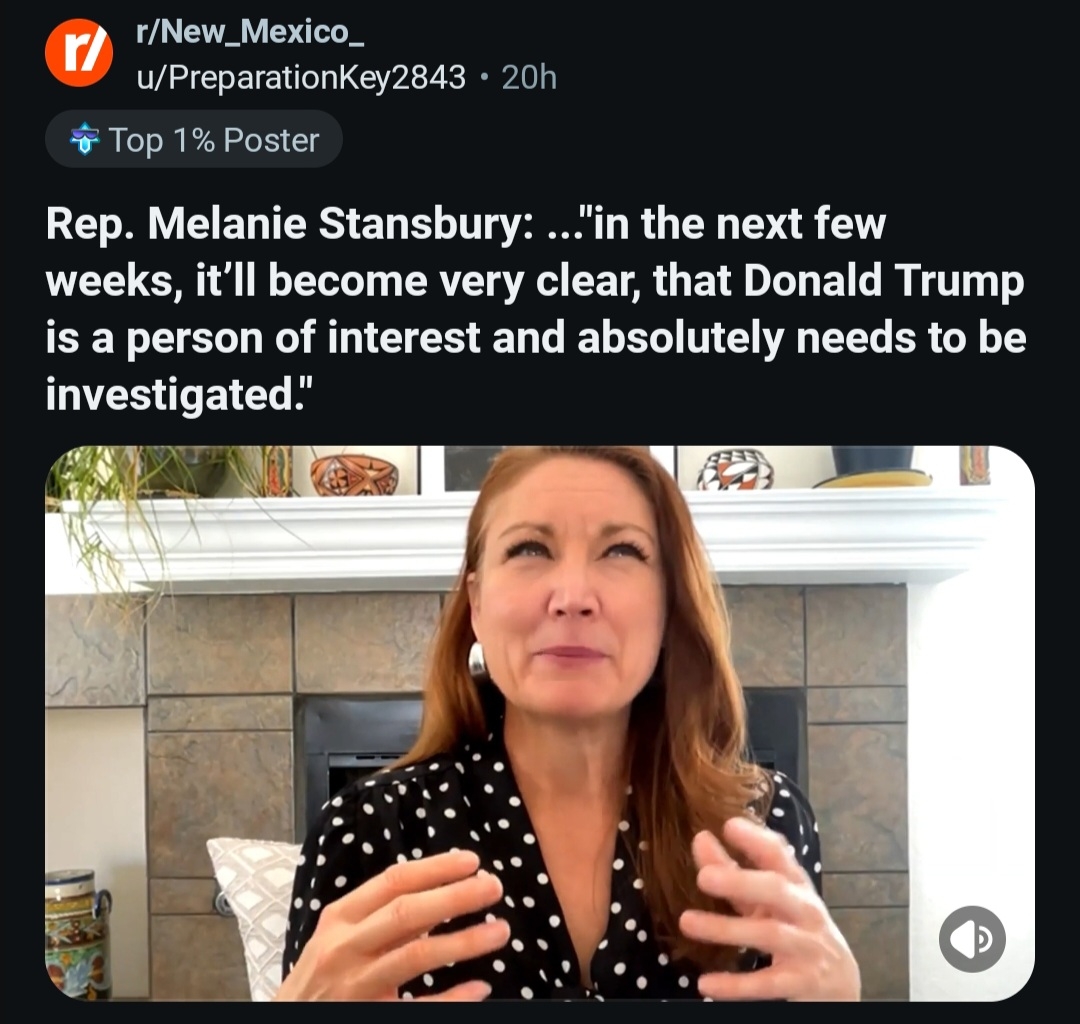Toggle video sound with the speaker icon
1080x1024 pixels.
tap(972, 939)
